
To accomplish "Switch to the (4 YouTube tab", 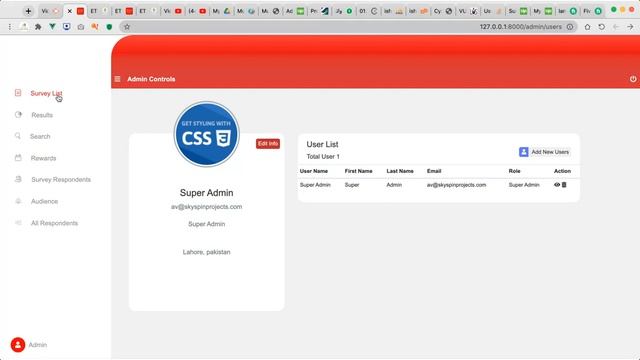I will [x=197, y=11].
